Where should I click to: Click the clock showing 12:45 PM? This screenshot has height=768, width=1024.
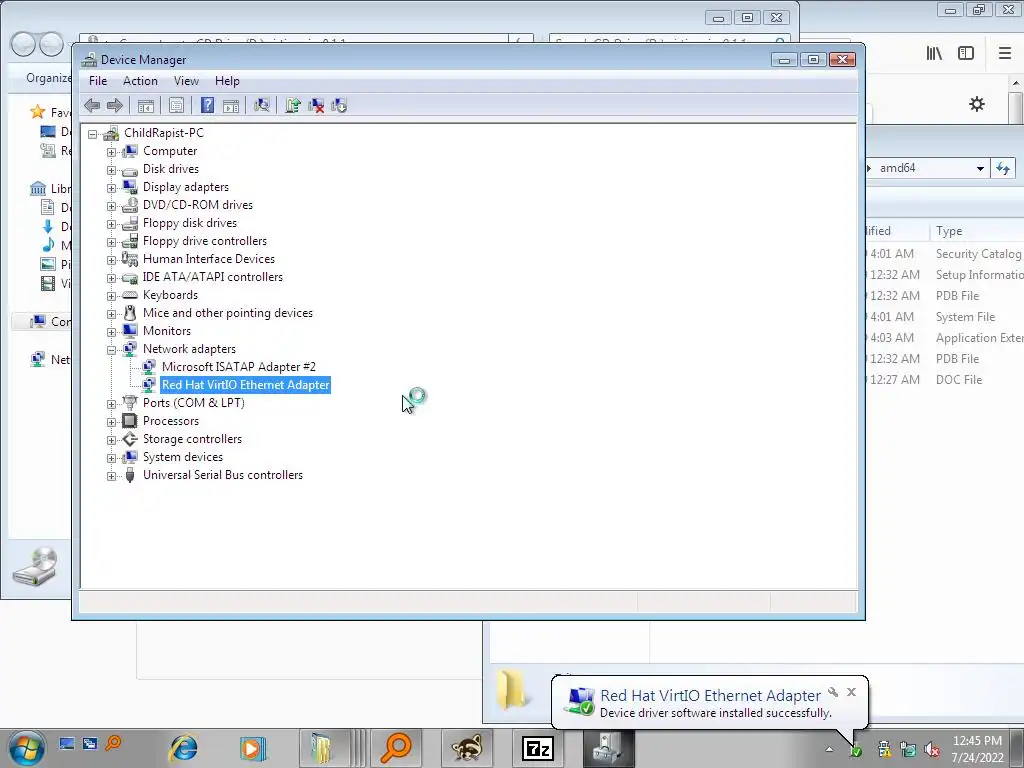tap(978, 741)
